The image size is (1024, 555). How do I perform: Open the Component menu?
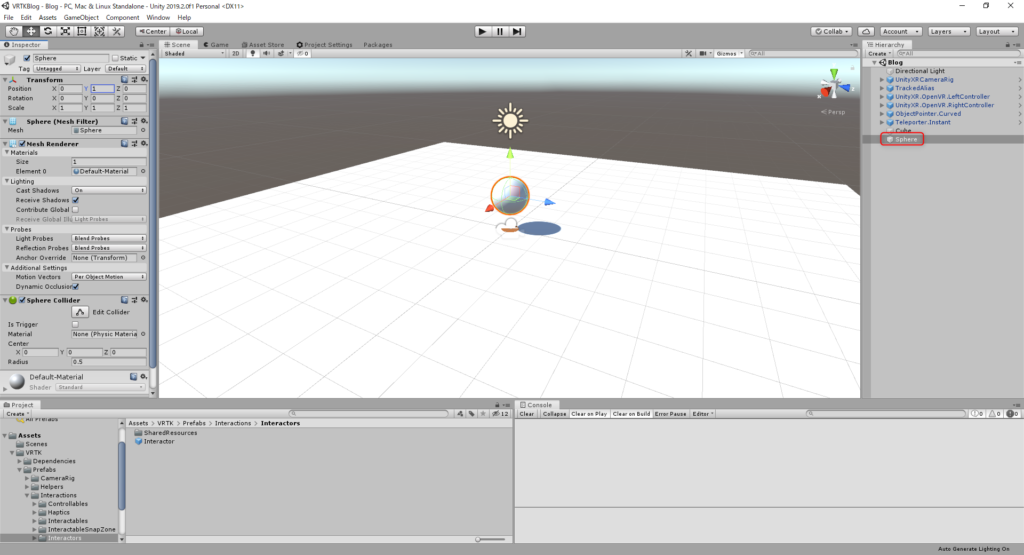[122, 18]
